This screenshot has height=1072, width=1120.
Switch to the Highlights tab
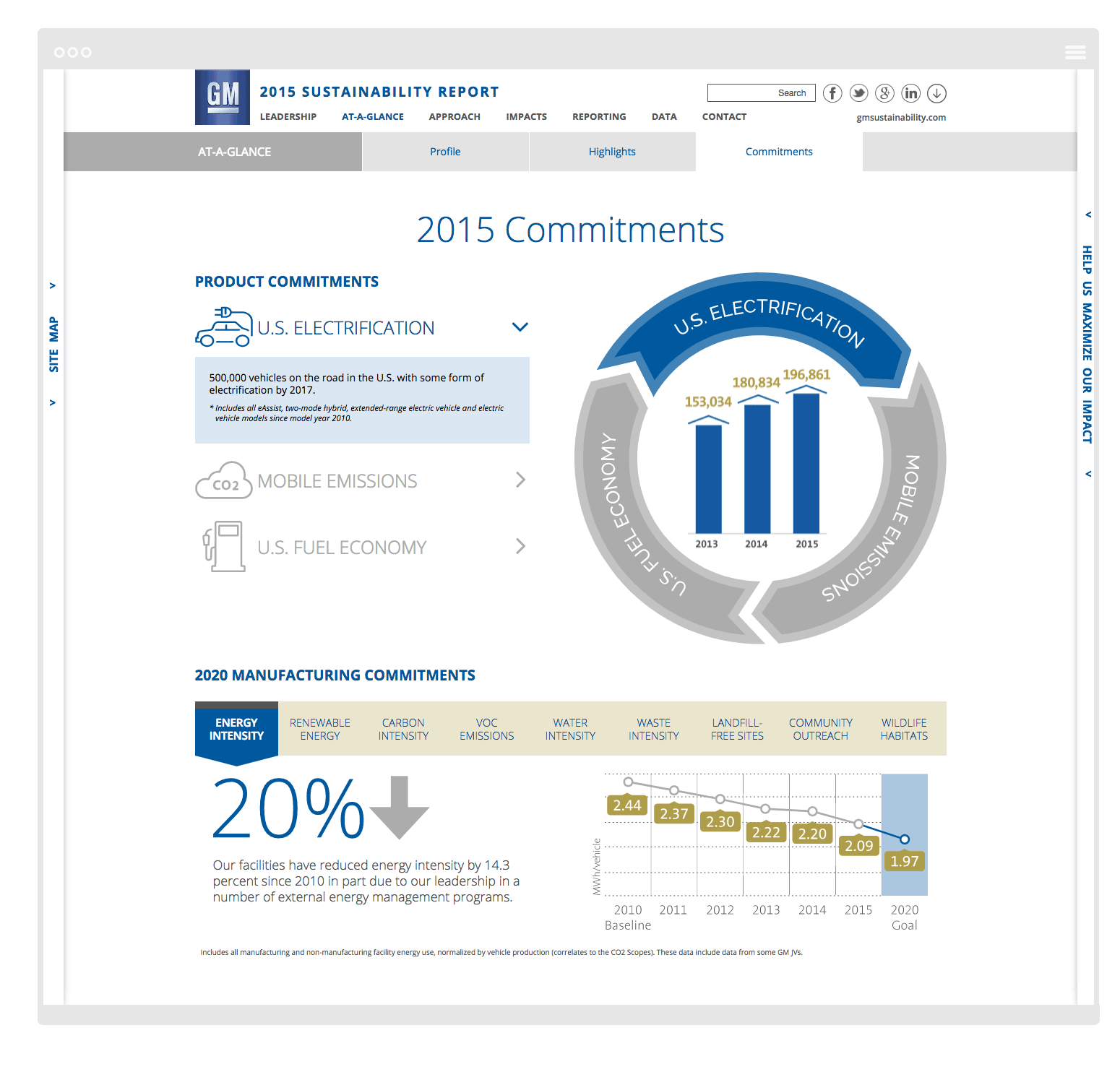[x=612, y=152]
